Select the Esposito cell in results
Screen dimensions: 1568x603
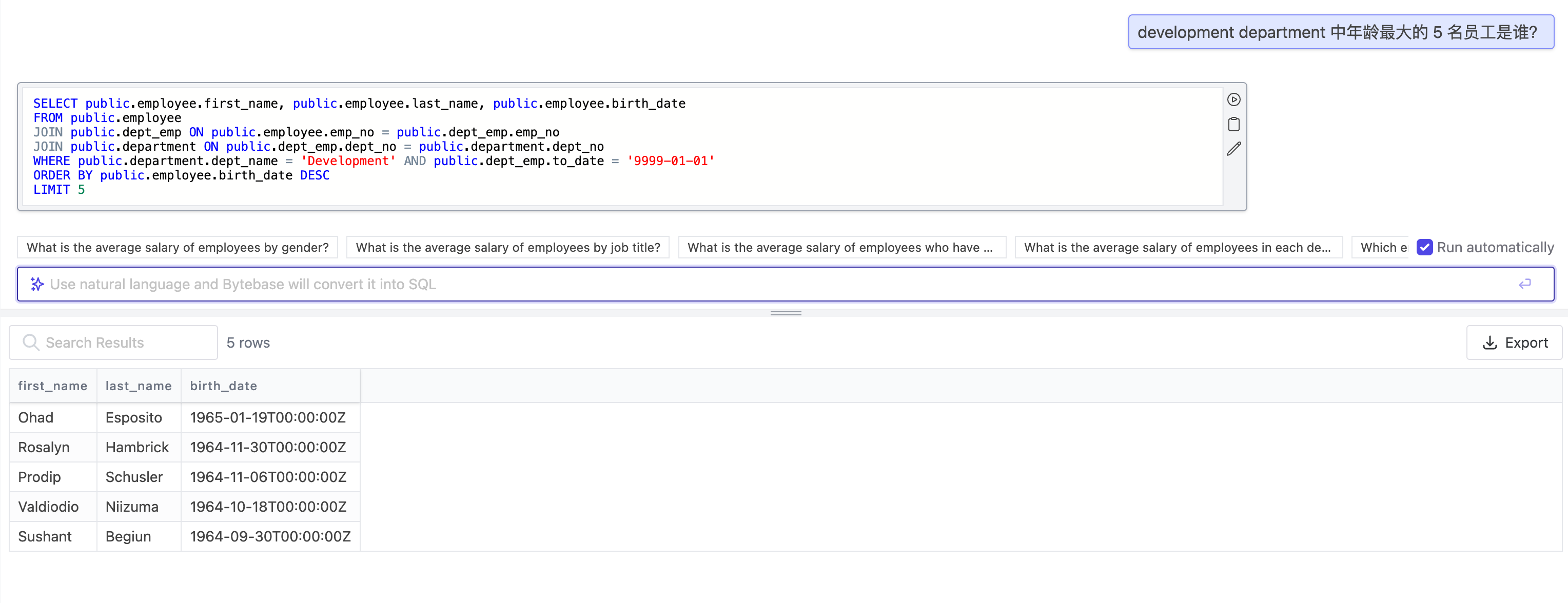(x=134, y=417)
